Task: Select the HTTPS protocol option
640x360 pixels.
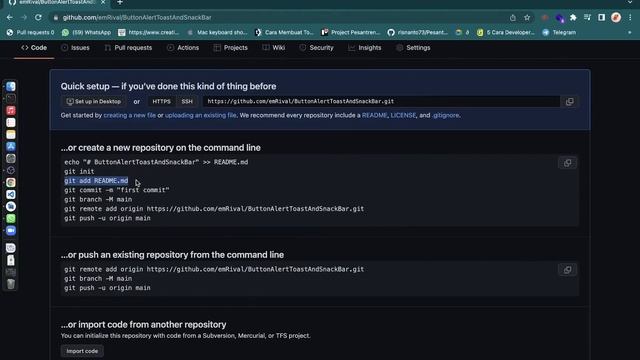Action: [161, 102]
